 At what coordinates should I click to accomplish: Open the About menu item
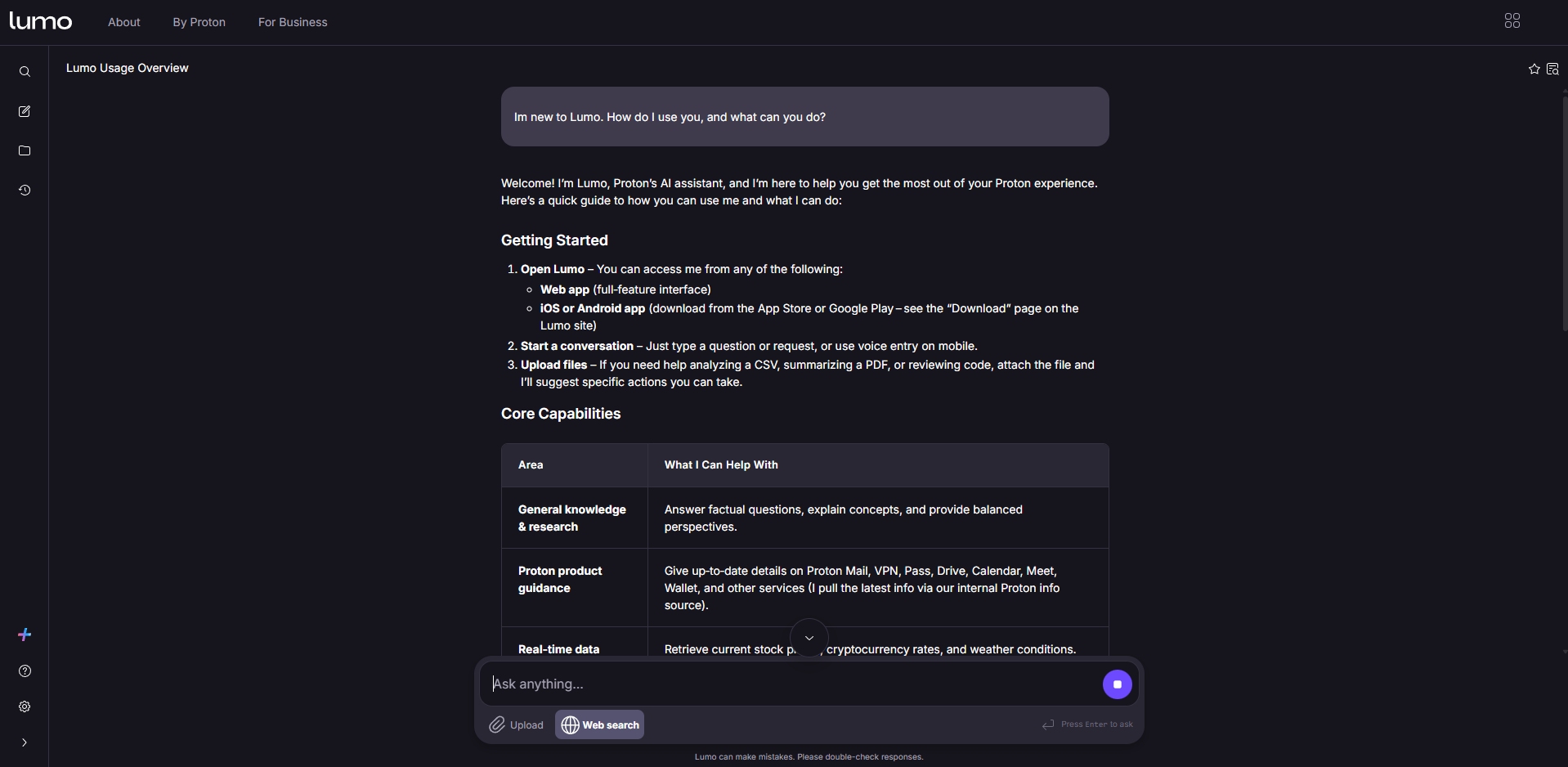point(124,22)
